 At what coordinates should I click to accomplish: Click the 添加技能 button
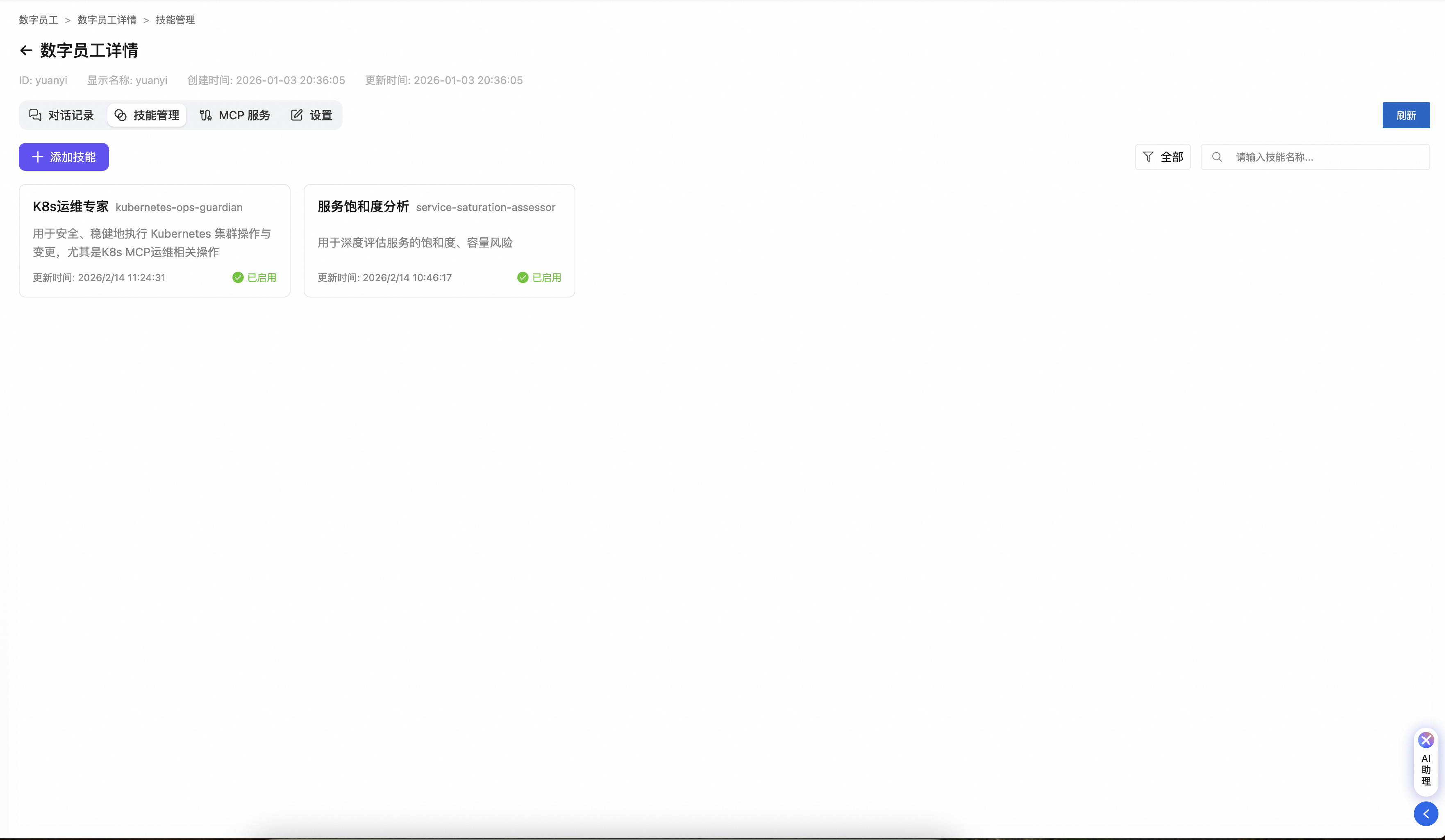tap(64, 157)
